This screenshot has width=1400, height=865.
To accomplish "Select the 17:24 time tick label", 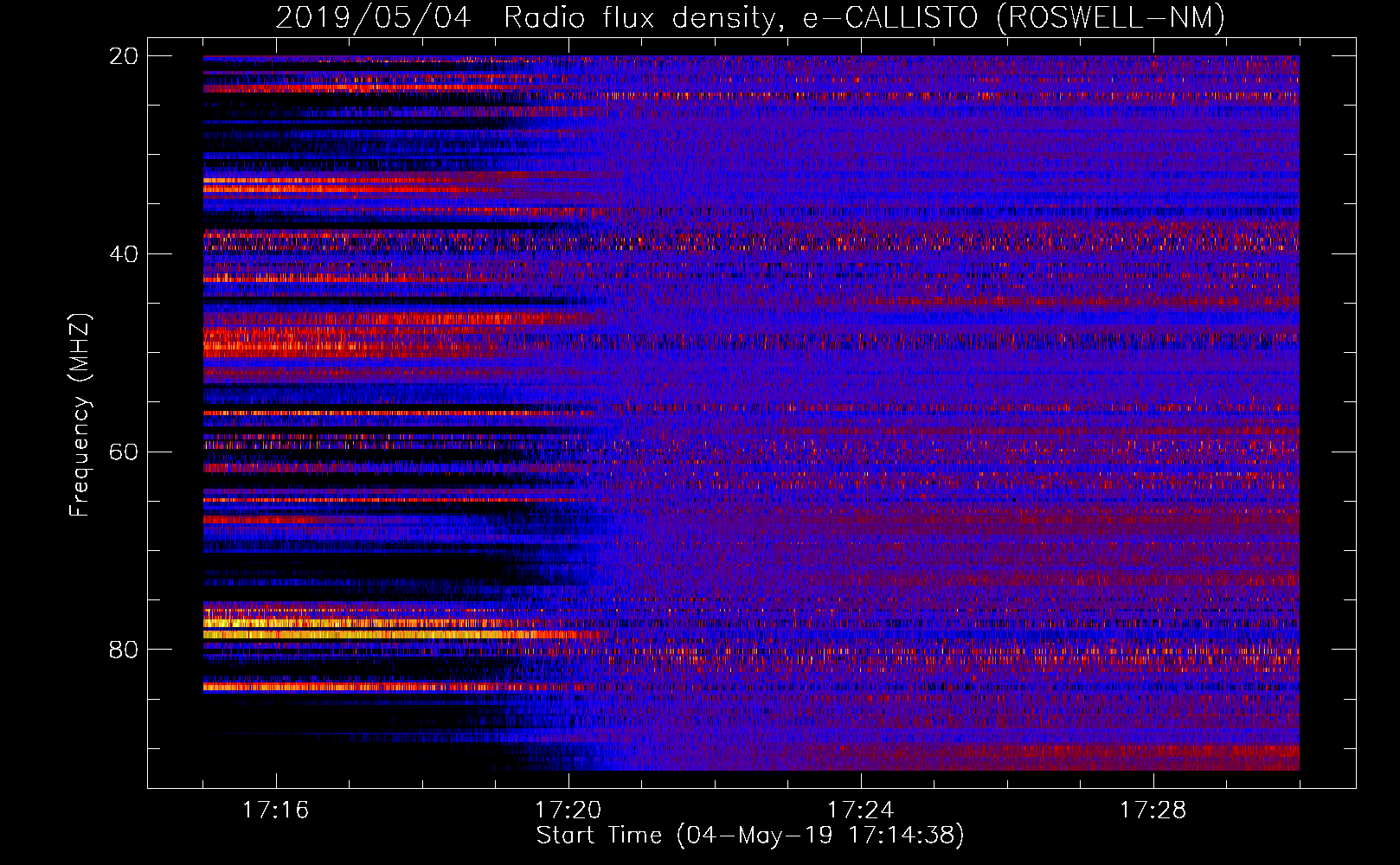I will 860,811.
